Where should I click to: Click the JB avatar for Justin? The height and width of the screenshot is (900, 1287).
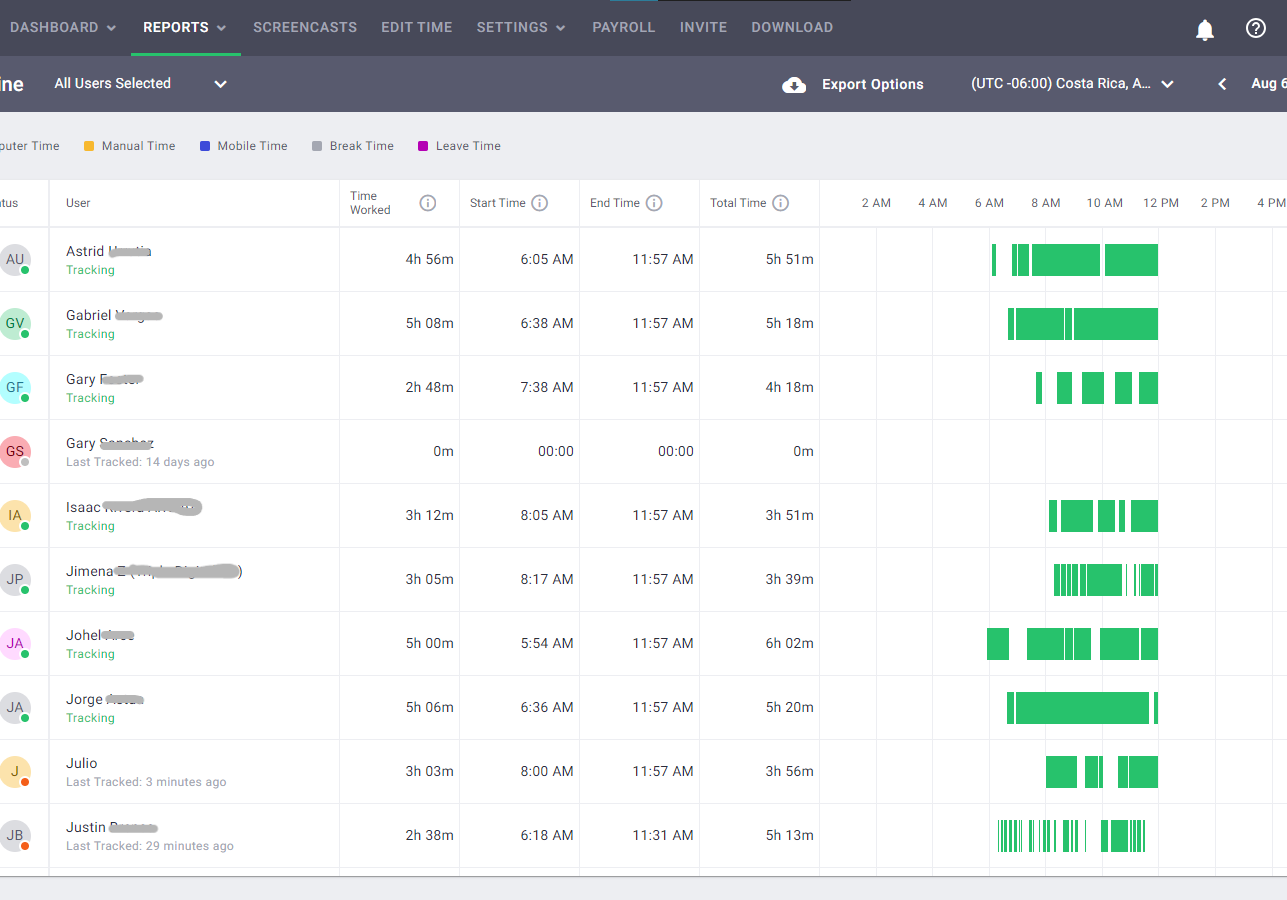15,836
